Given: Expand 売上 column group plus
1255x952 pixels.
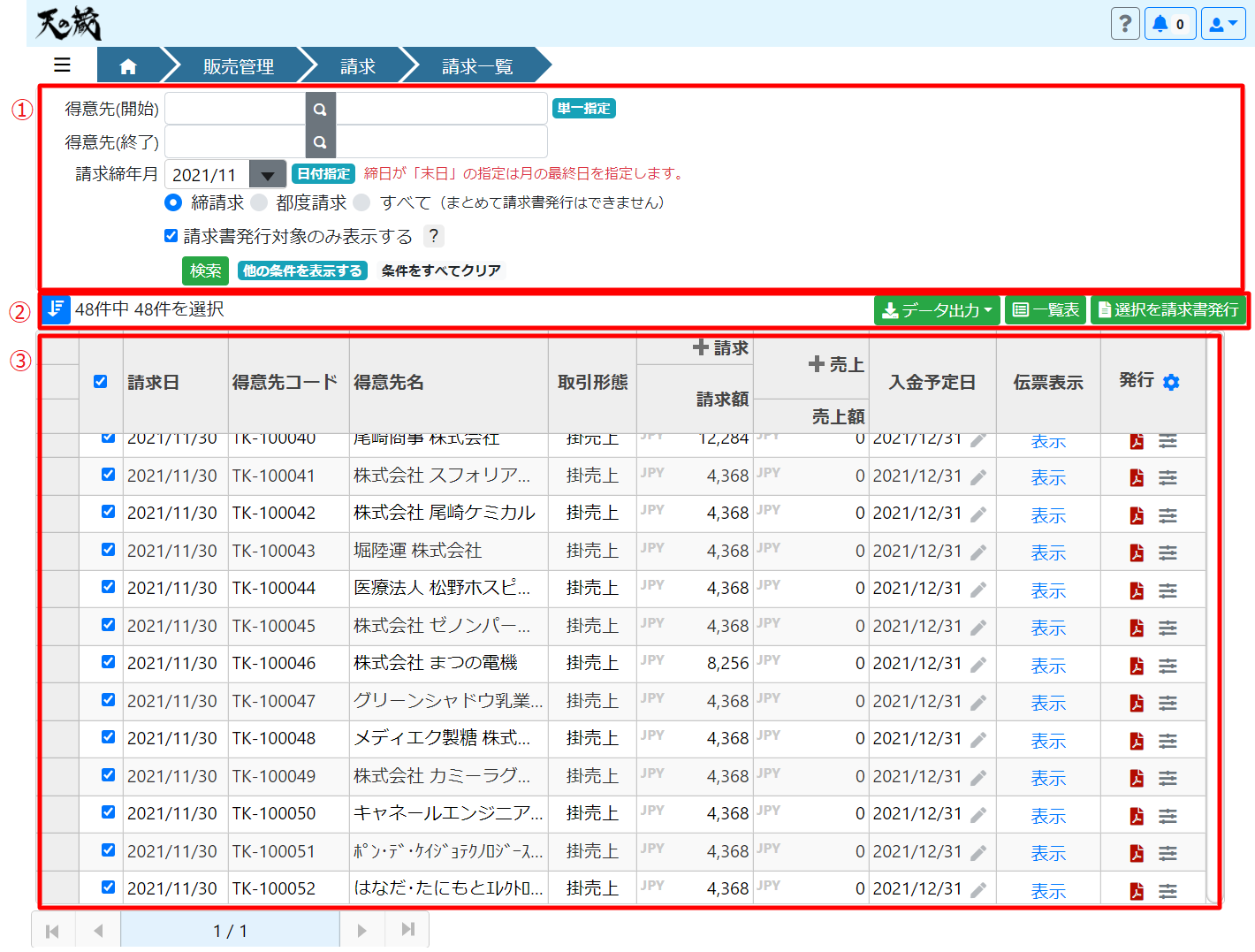Looking at the screenshot, I should 817,364.
